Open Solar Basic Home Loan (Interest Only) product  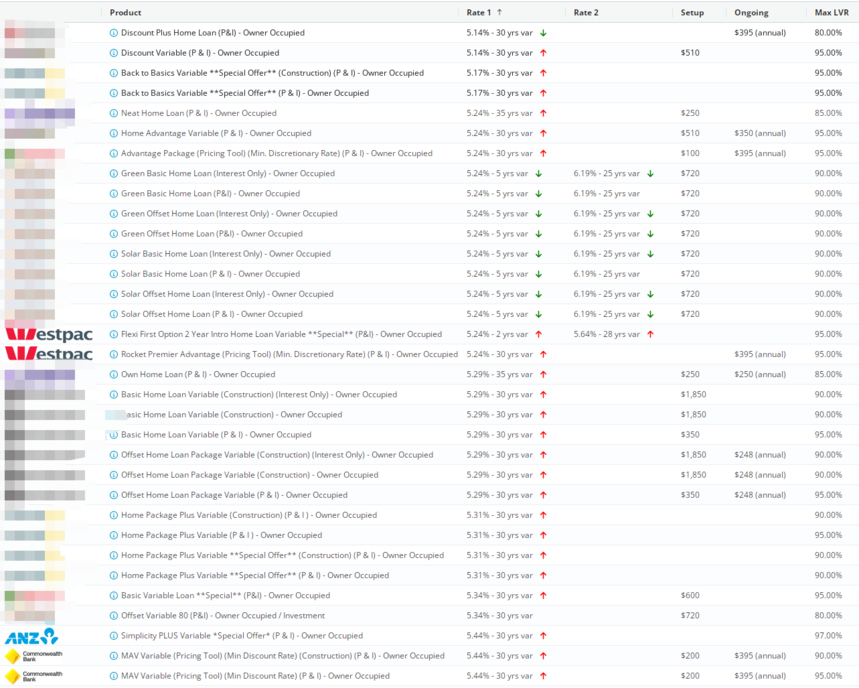click(226, 254)
